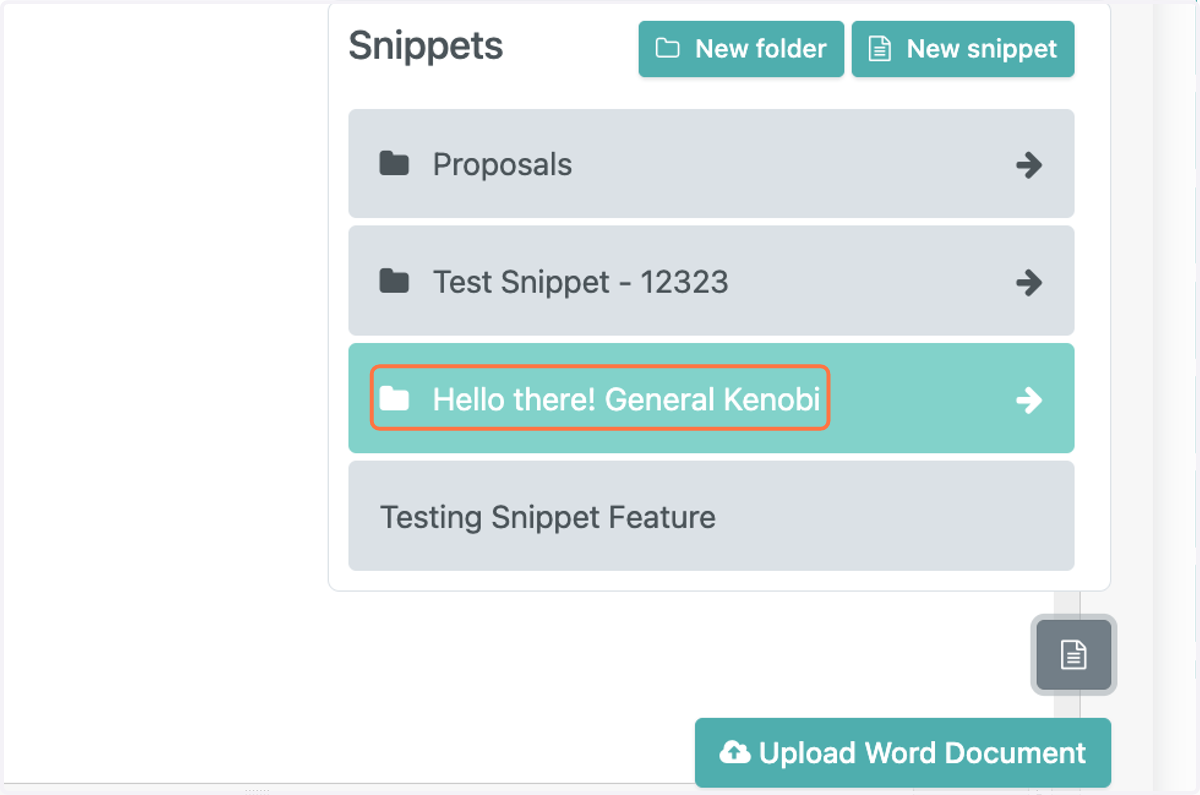
Task: Click folder icon beside Hello there! General Kenobi
Action: pos(394,399)
